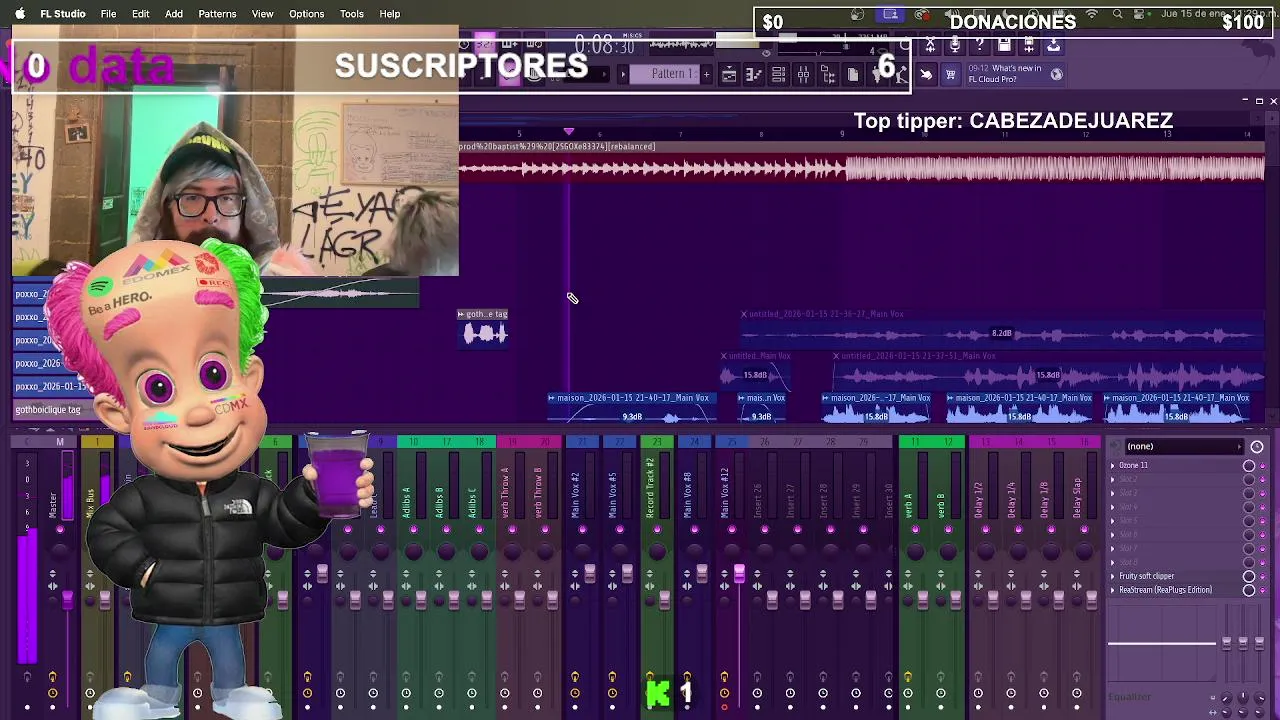The image size is (1280, 720).
Task: Open goth...e tag clip menu arrow
Action: [461, 314]
